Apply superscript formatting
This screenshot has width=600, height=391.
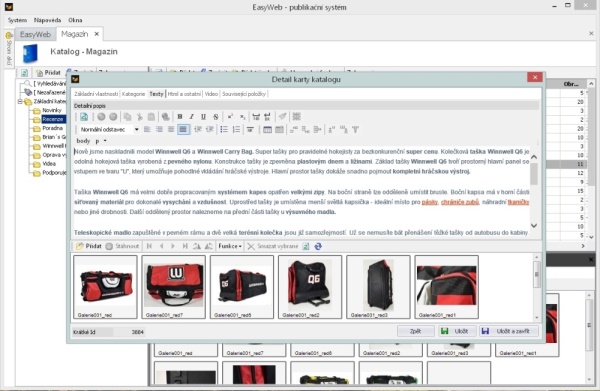230,117
